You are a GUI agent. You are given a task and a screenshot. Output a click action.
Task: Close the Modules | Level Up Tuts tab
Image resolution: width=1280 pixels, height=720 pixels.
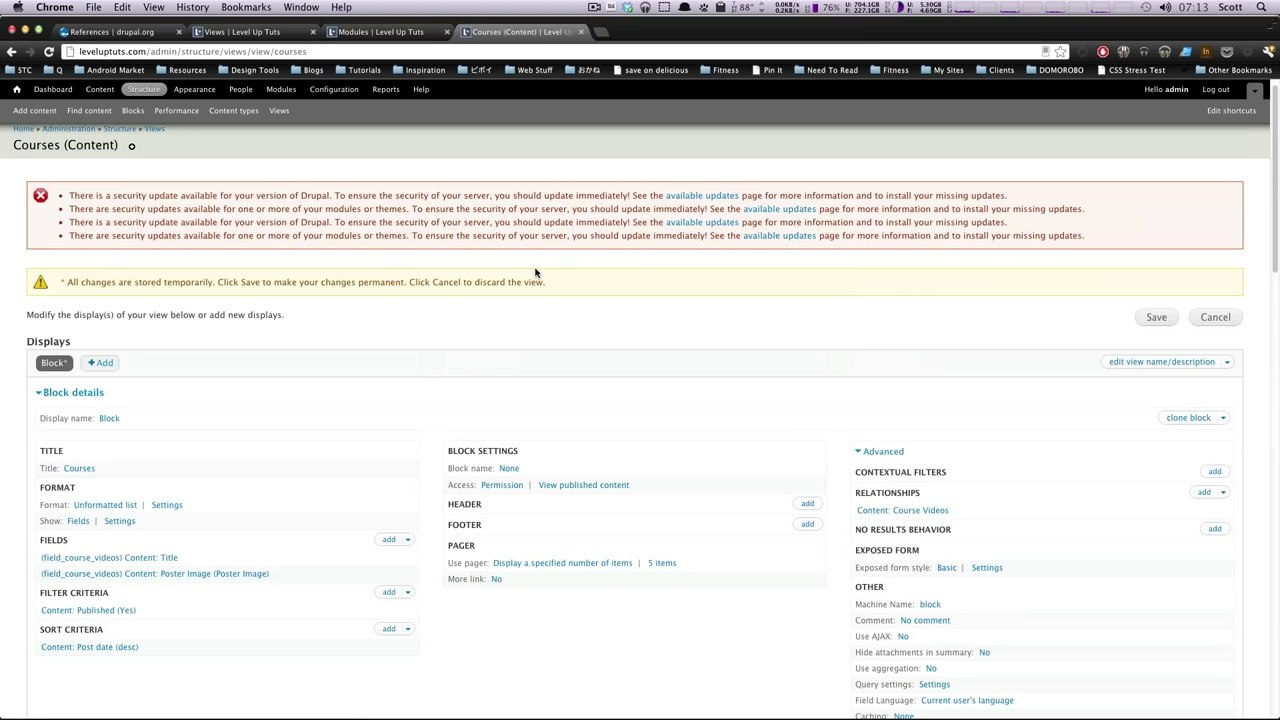click(447, 32)
